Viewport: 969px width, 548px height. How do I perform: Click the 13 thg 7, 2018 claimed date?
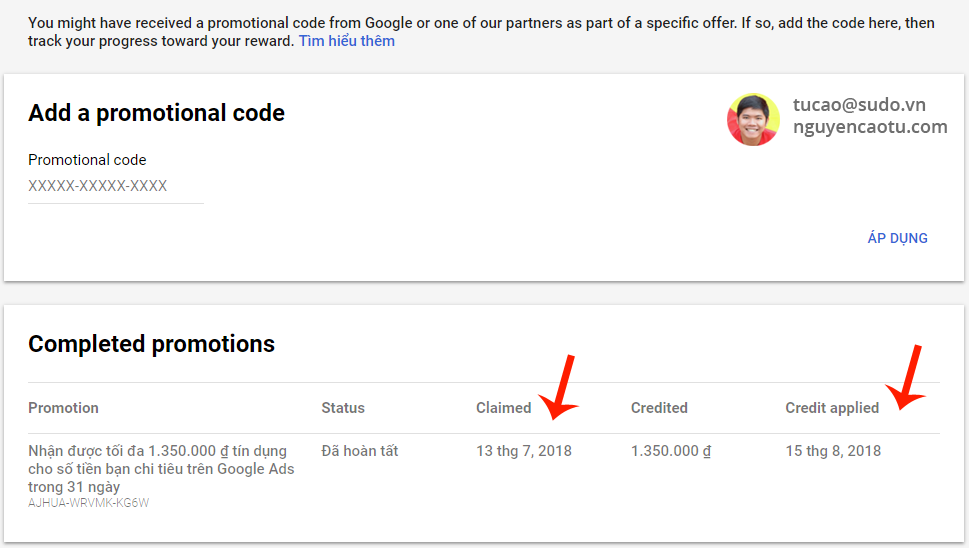(x=524, y=451)
